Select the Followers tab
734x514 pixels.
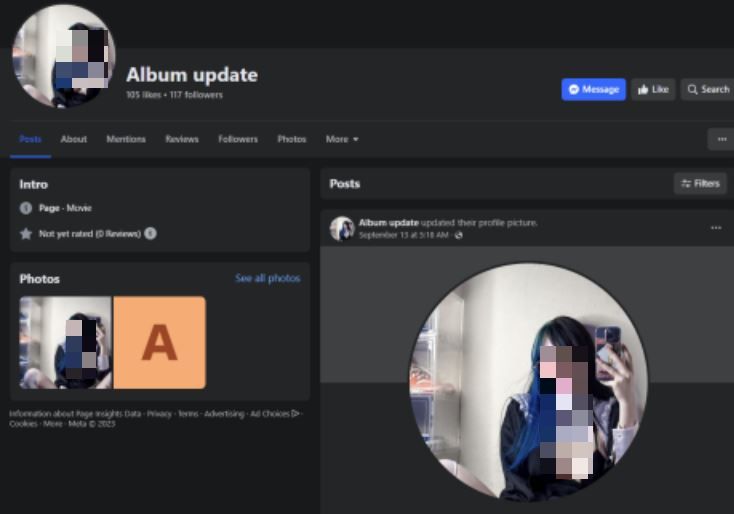(x=238, y=140)
